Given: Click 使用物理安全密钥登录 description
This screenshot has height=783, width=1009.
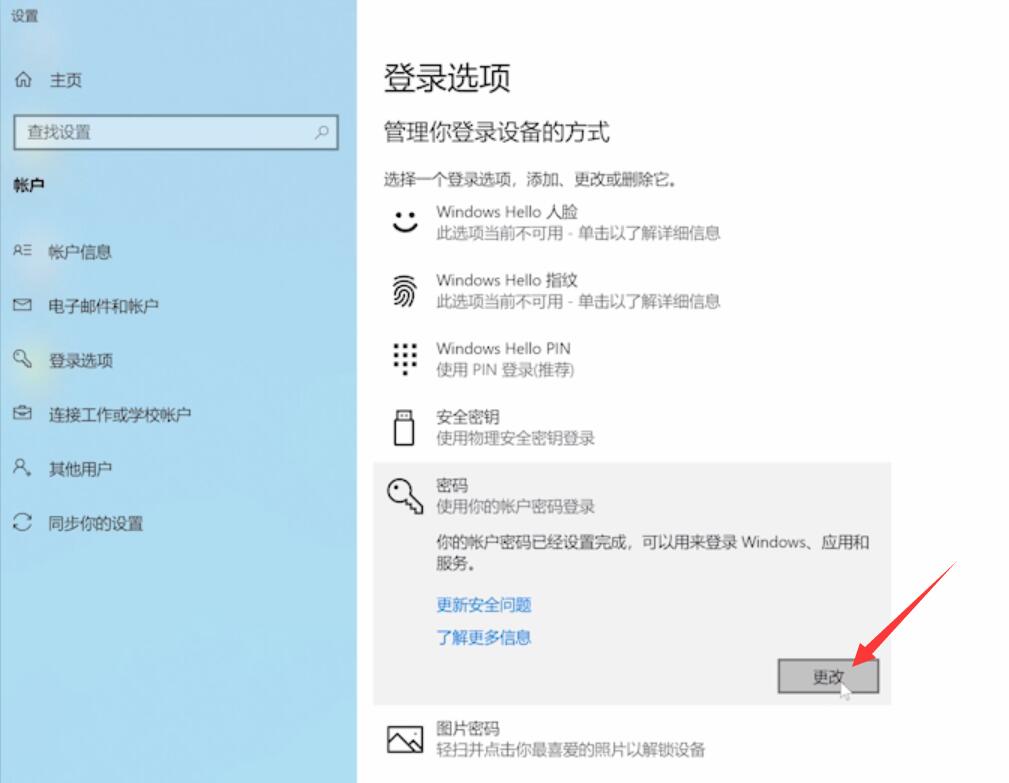Looking at the screenshot, I should pyautogui.click(x=515, y=438).
